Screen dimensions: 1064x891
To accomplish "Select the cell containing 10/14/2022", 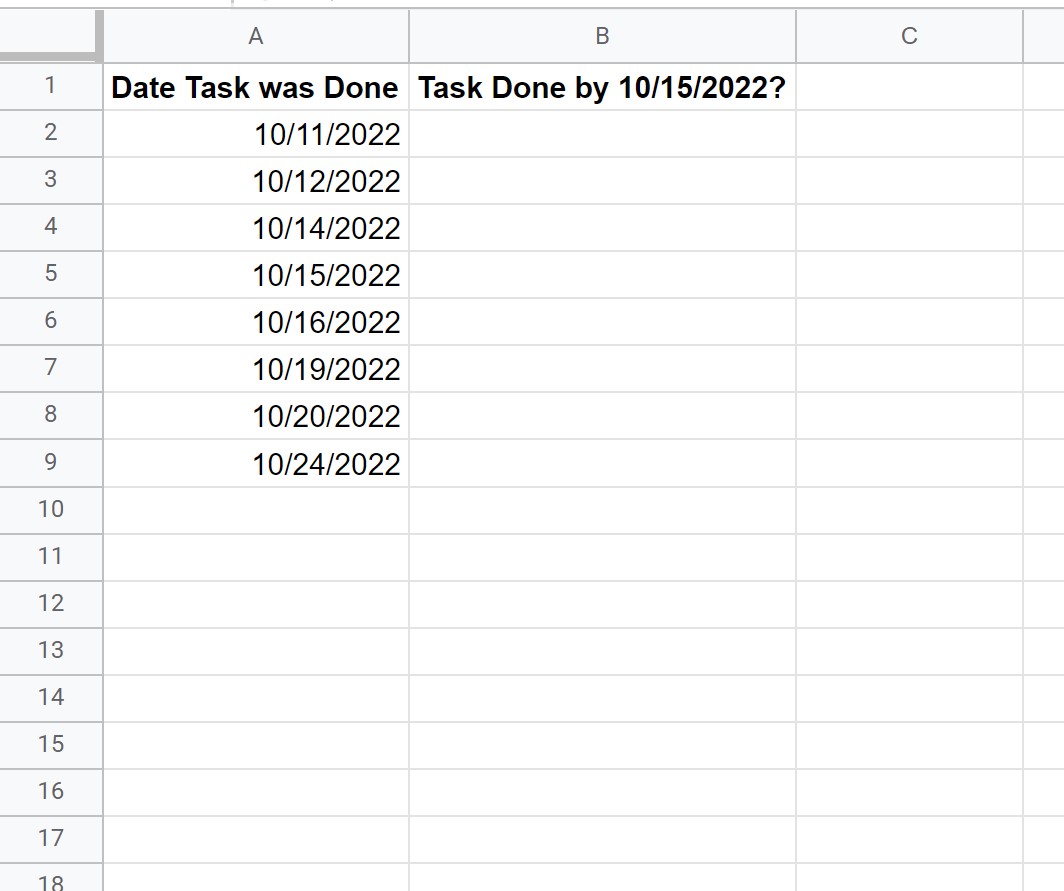I will pyautogui.click(x=256, y=227).
